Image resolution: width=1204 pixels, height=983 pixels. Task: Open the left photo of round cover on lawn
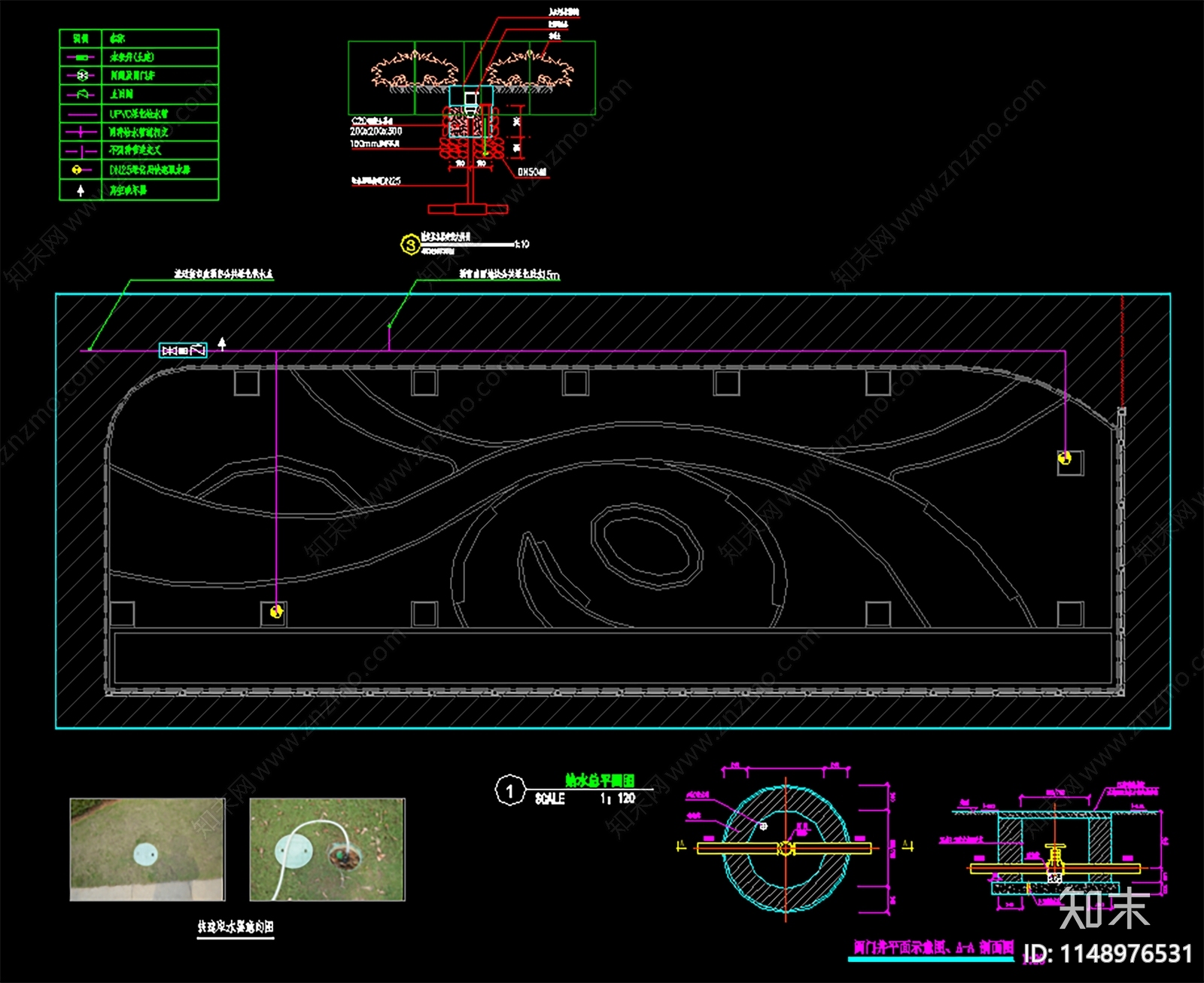coord(147,850)
